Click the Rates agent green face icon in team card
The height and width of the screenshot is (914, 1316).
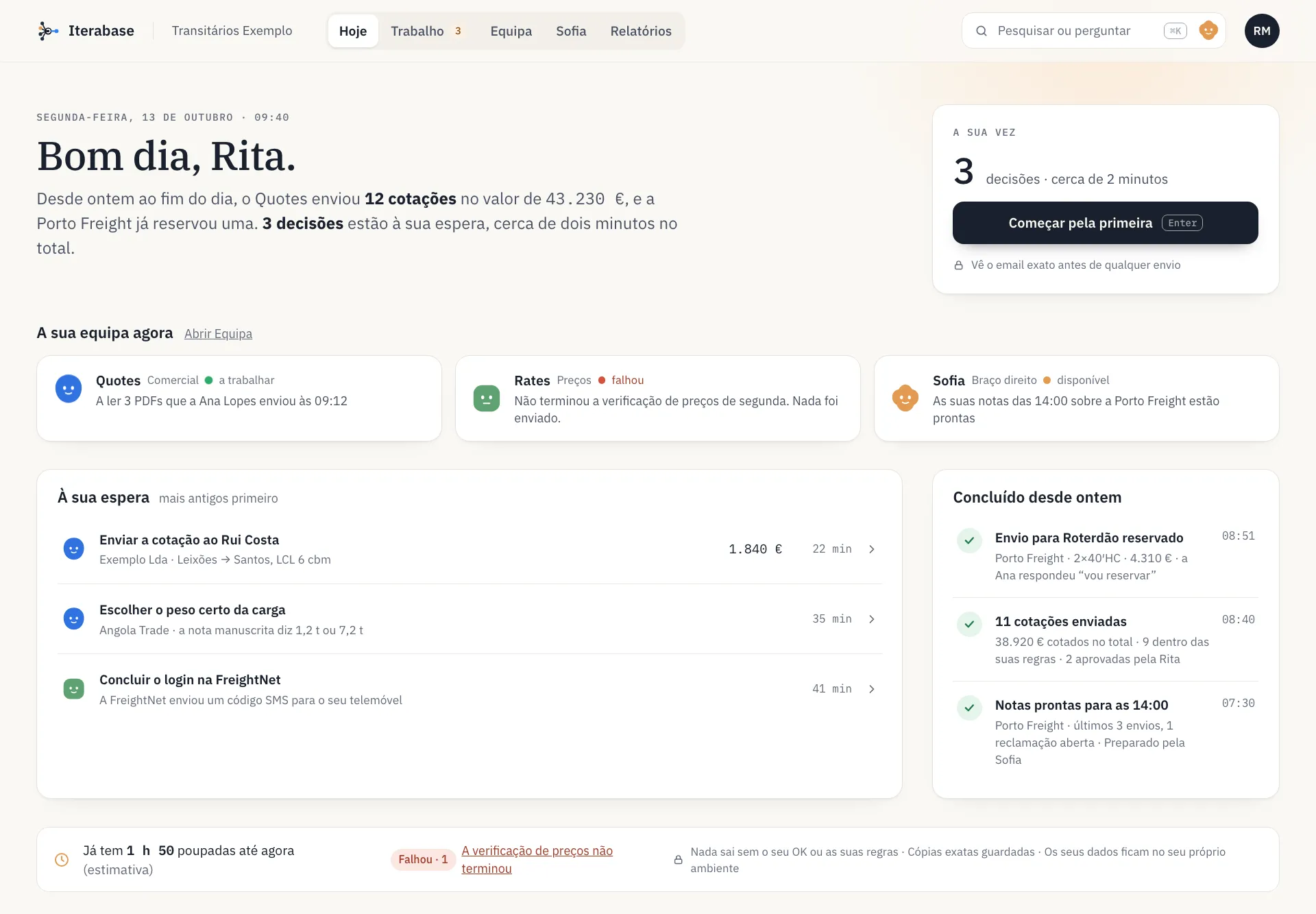coord(487,398)
